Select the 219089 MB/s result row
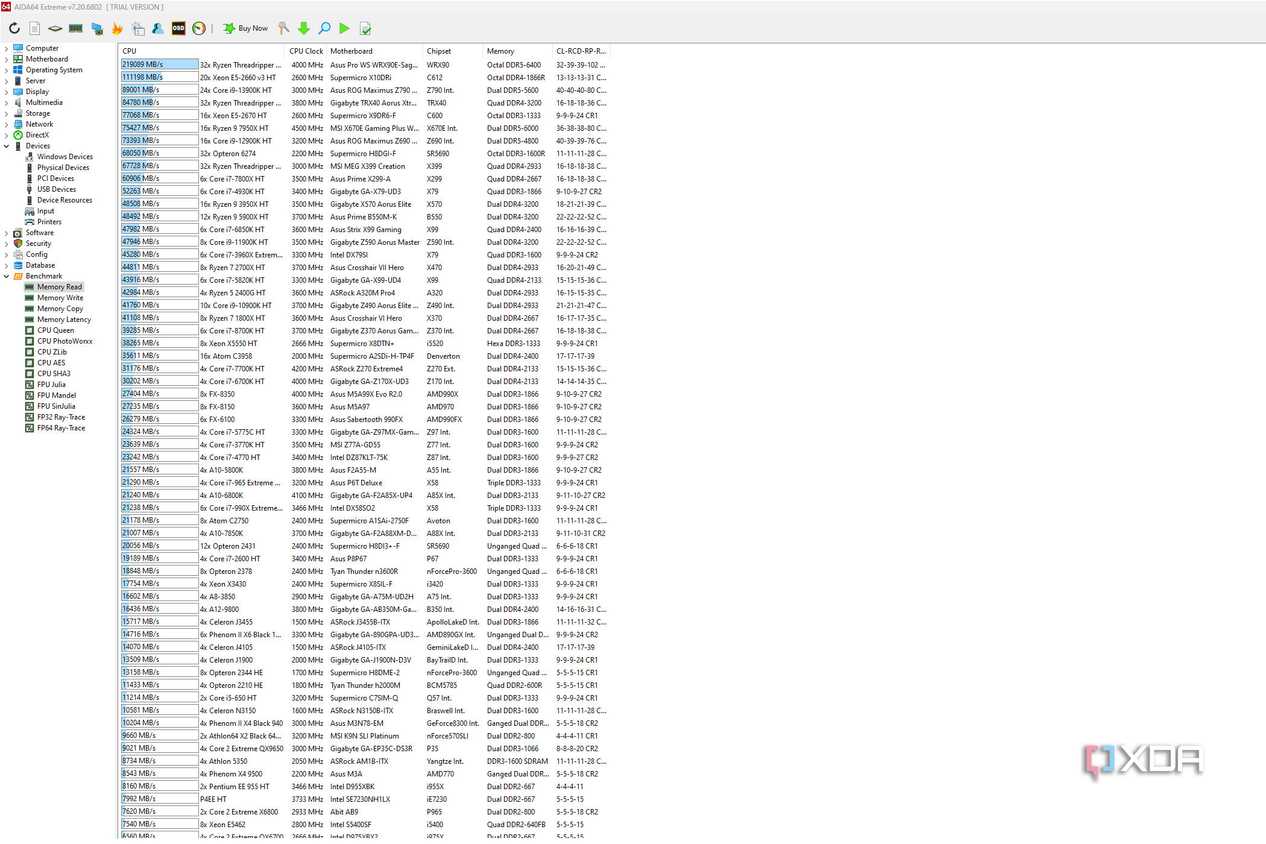The image size is (1266, 844). pos(363,64)
